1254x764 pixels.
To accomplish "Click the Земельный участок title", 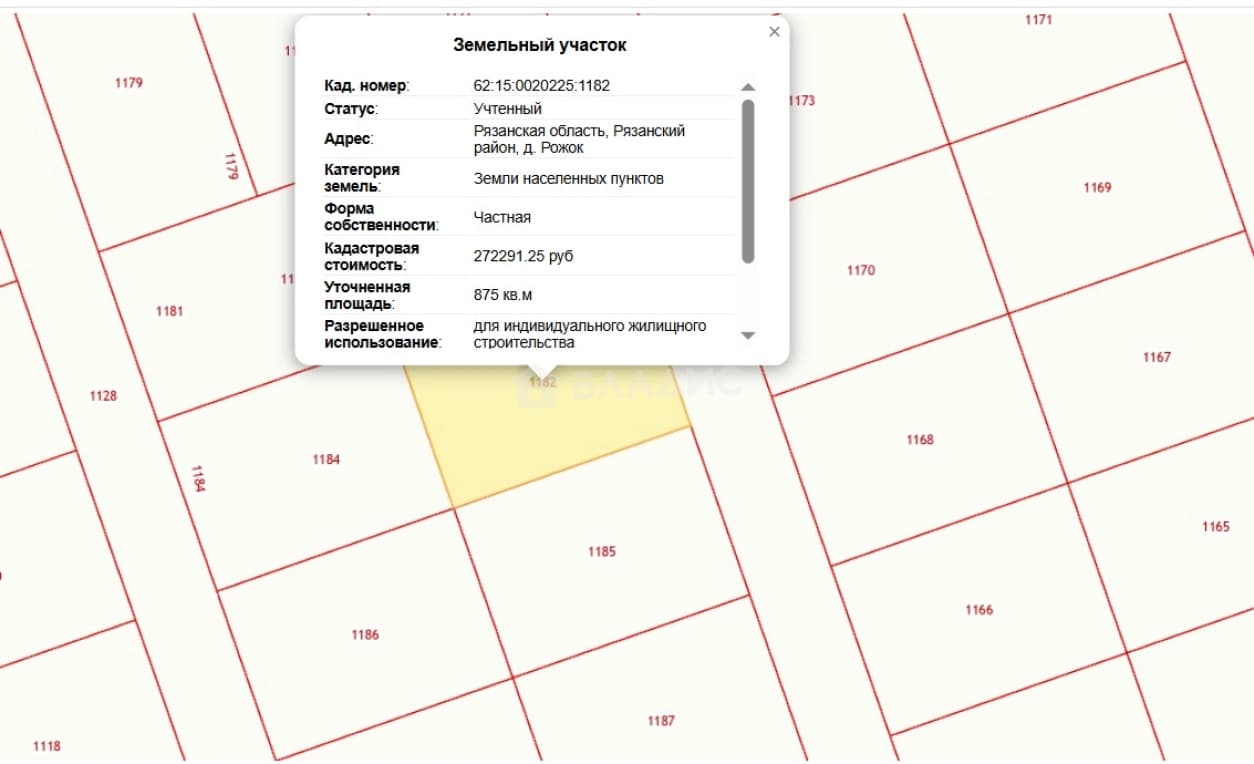I will [x=540, y=45].
